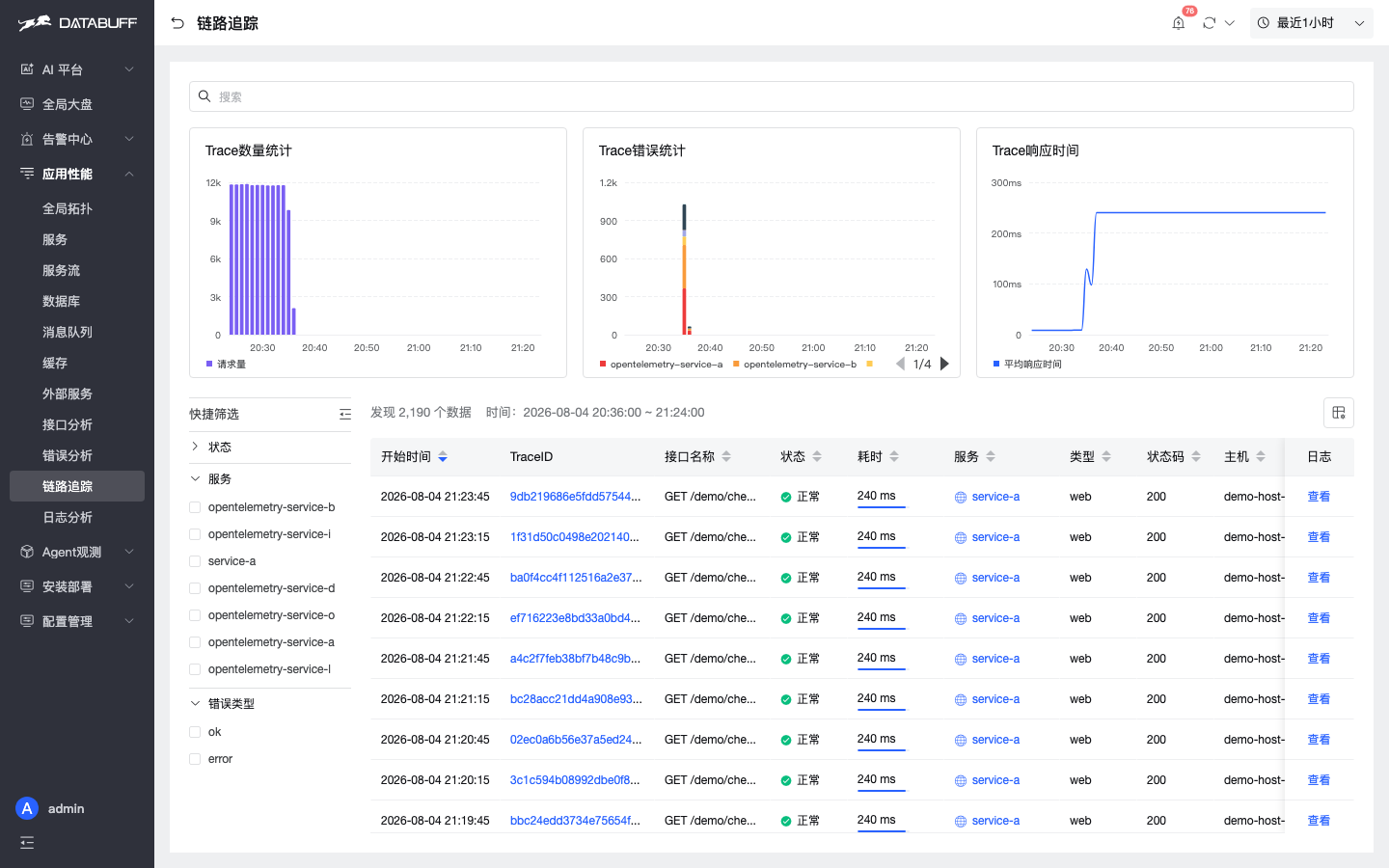Open the refresh interval dropdown arrow
The image size is (1389, 868).
tap(1230, 23)
